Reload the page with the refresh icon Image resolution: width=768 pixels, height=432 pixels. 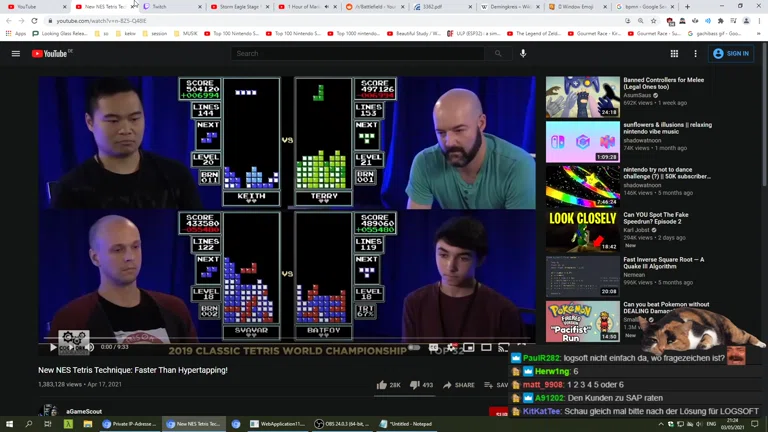coord(34,20)
